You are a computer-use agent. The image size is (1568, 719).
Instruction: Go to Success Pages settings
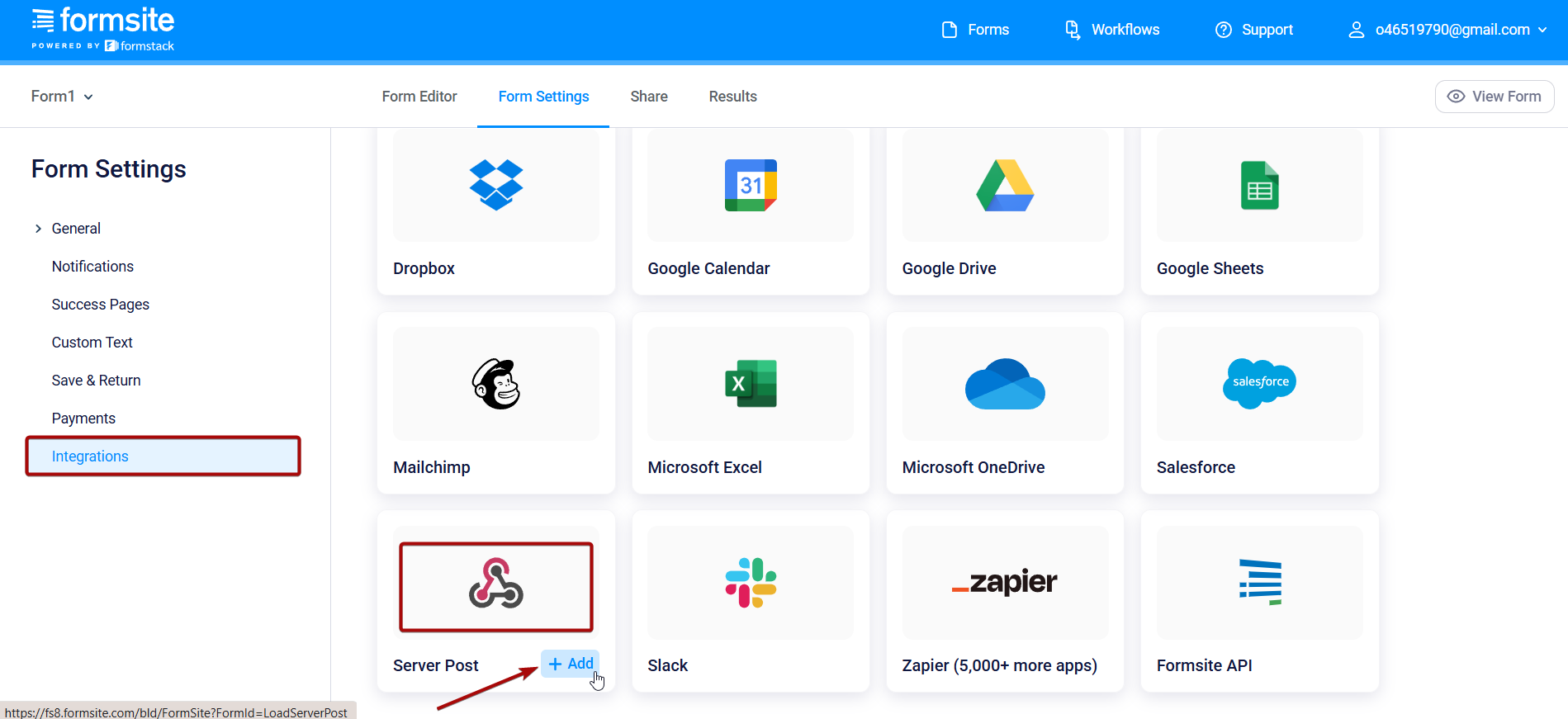101,305
